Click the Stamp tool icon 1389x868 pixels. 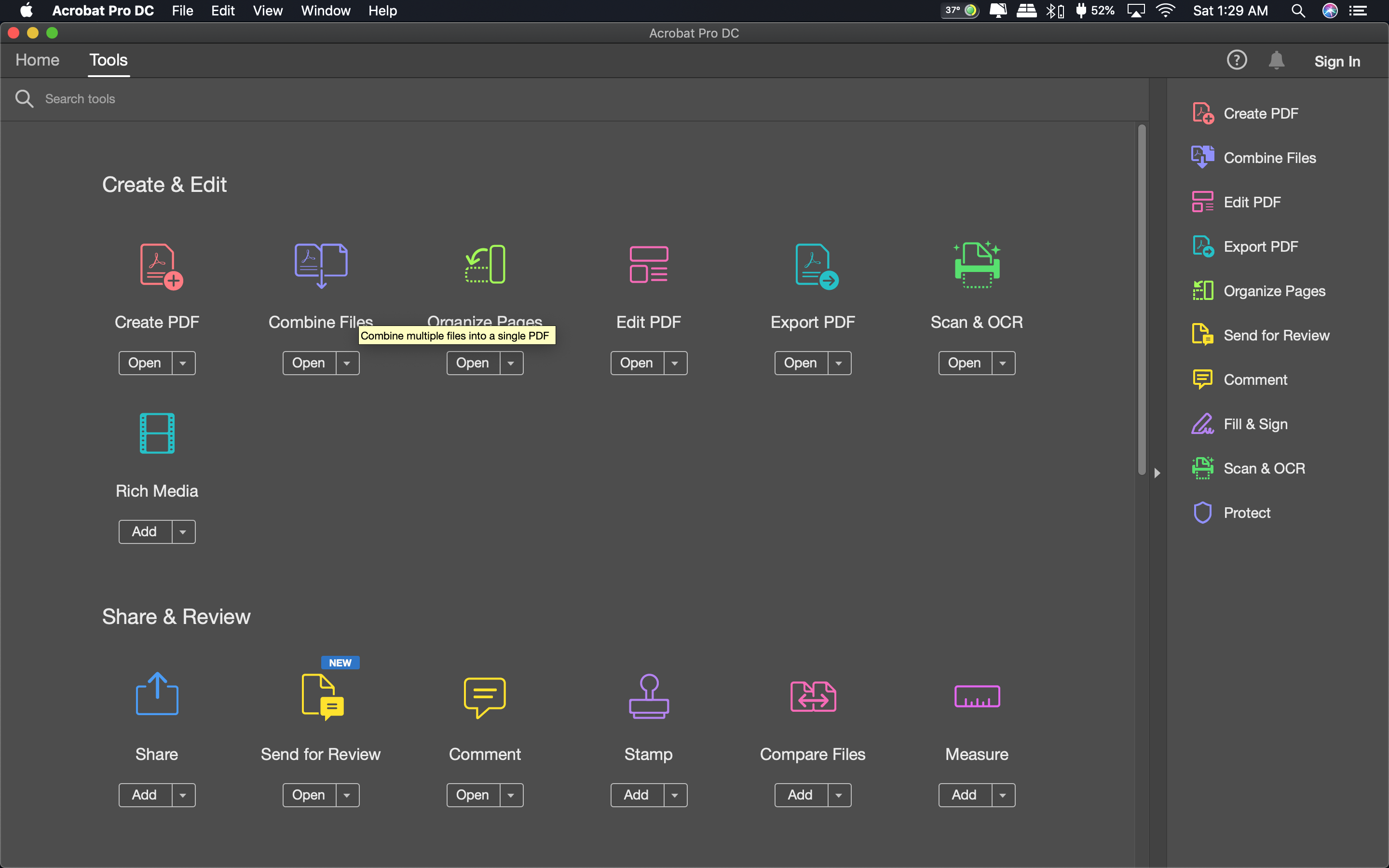[x=649, y=696]
